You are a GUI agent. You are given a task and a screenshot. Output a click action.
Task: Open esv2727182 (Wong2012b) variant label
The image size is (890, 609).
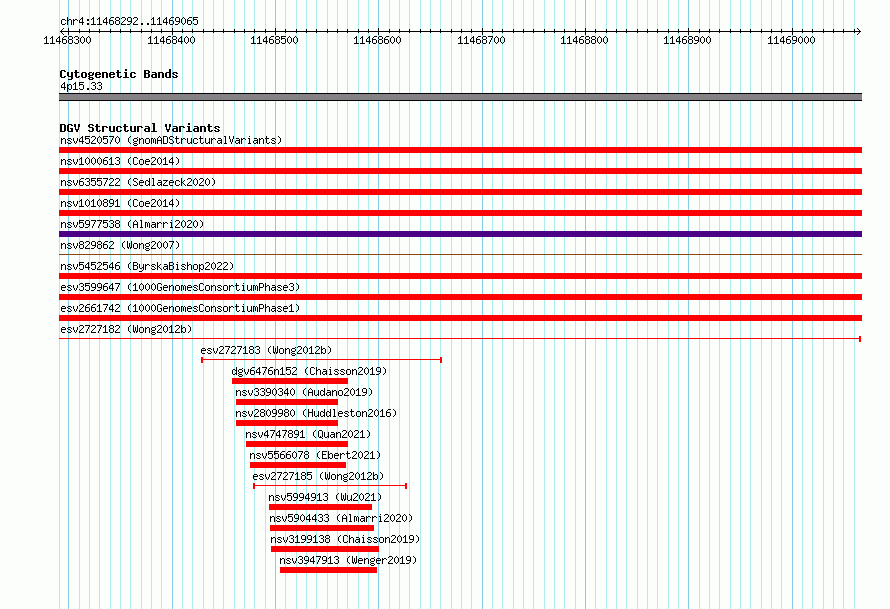(x=126, y=329)
